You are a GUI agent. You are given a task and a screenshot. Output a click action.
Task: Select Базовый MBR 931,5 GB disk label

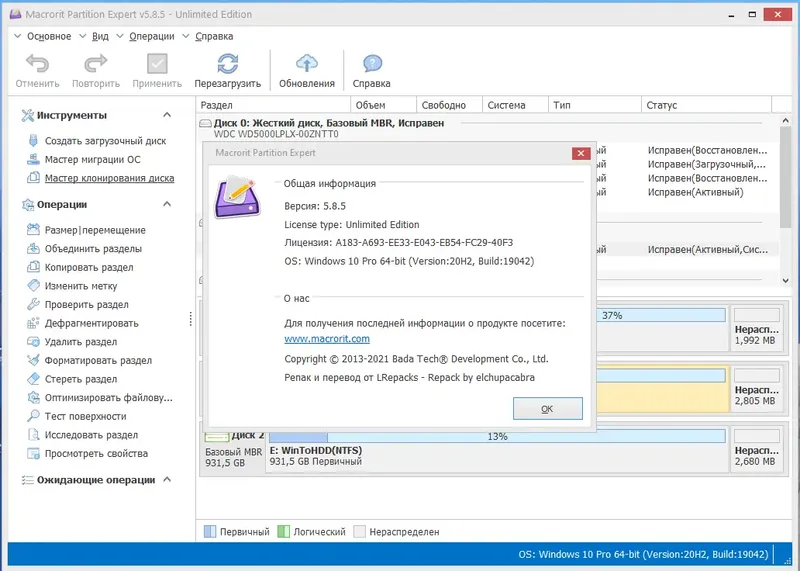pos(233,458)
